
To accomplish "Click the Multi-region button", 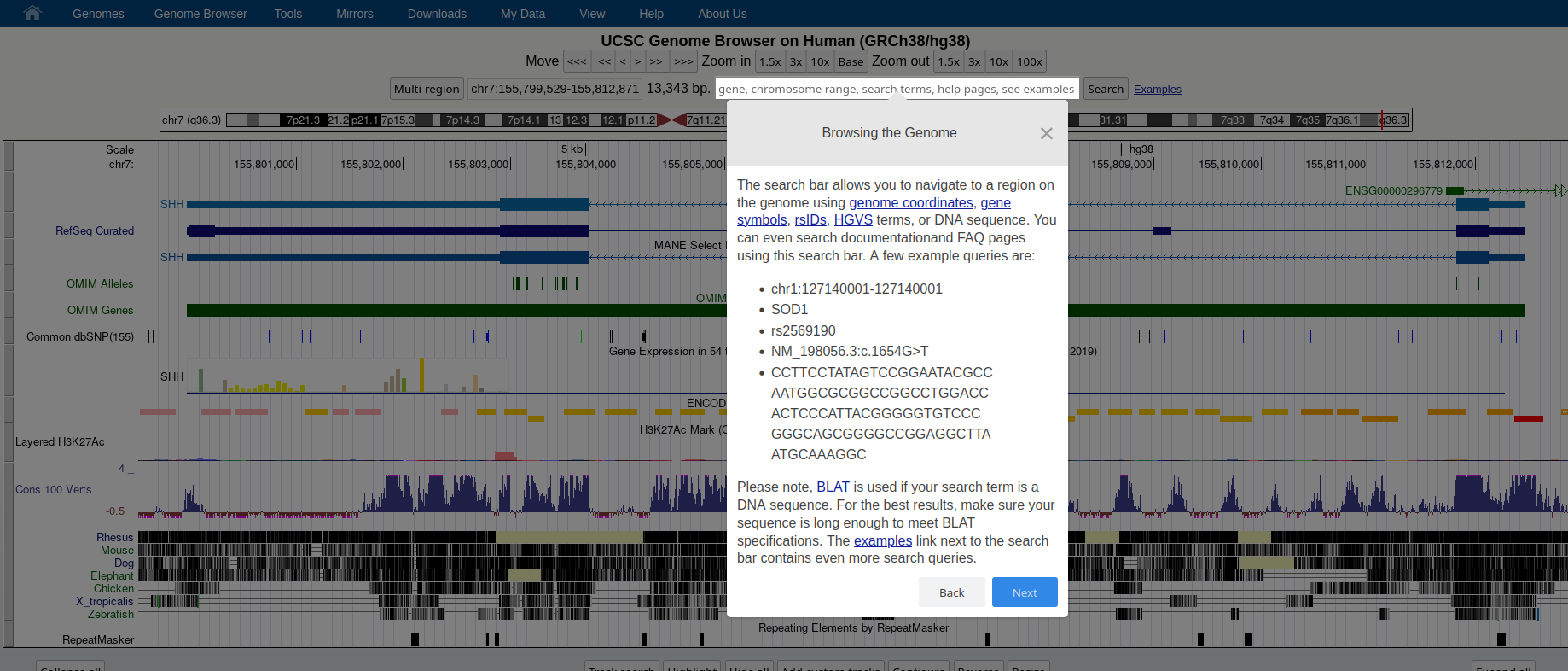I will pyautogui.click(x=427, y=89).
